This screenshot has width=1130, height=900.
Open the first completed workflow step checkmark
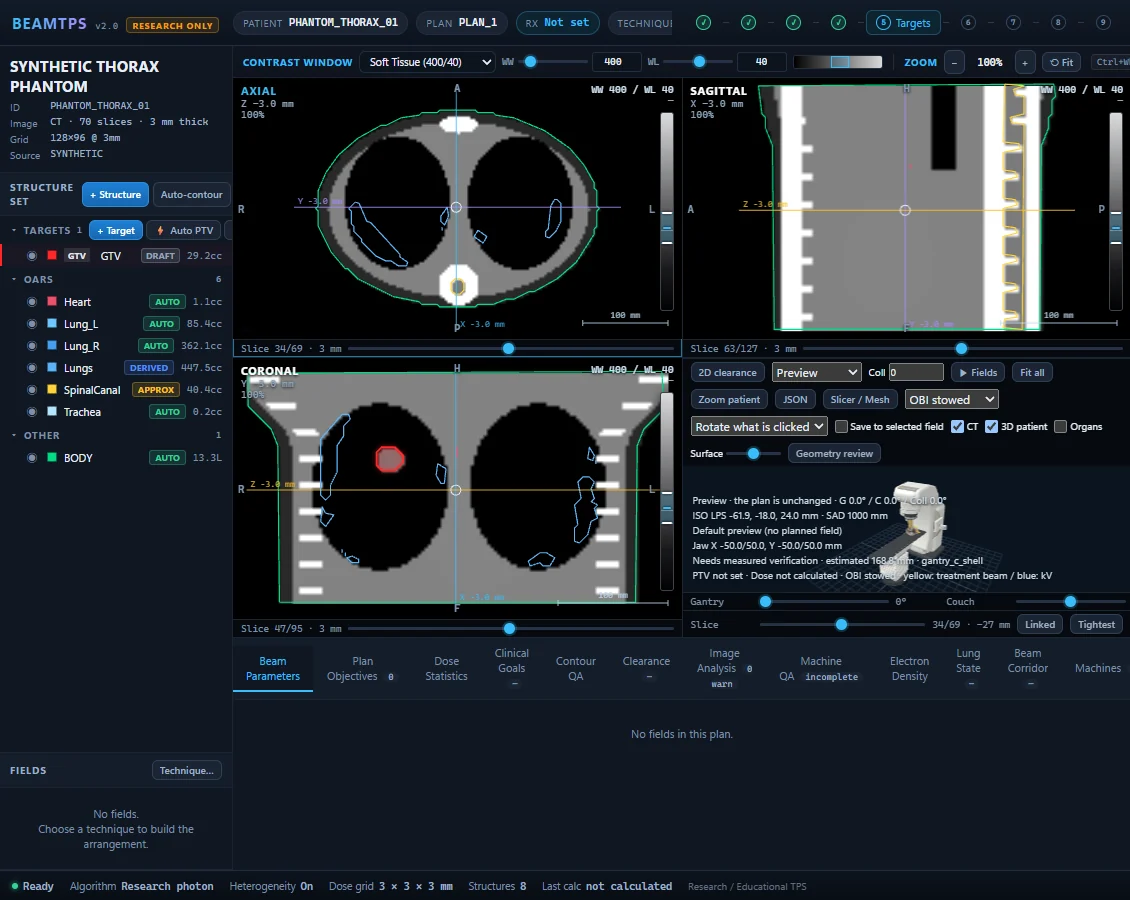(703, 22)
